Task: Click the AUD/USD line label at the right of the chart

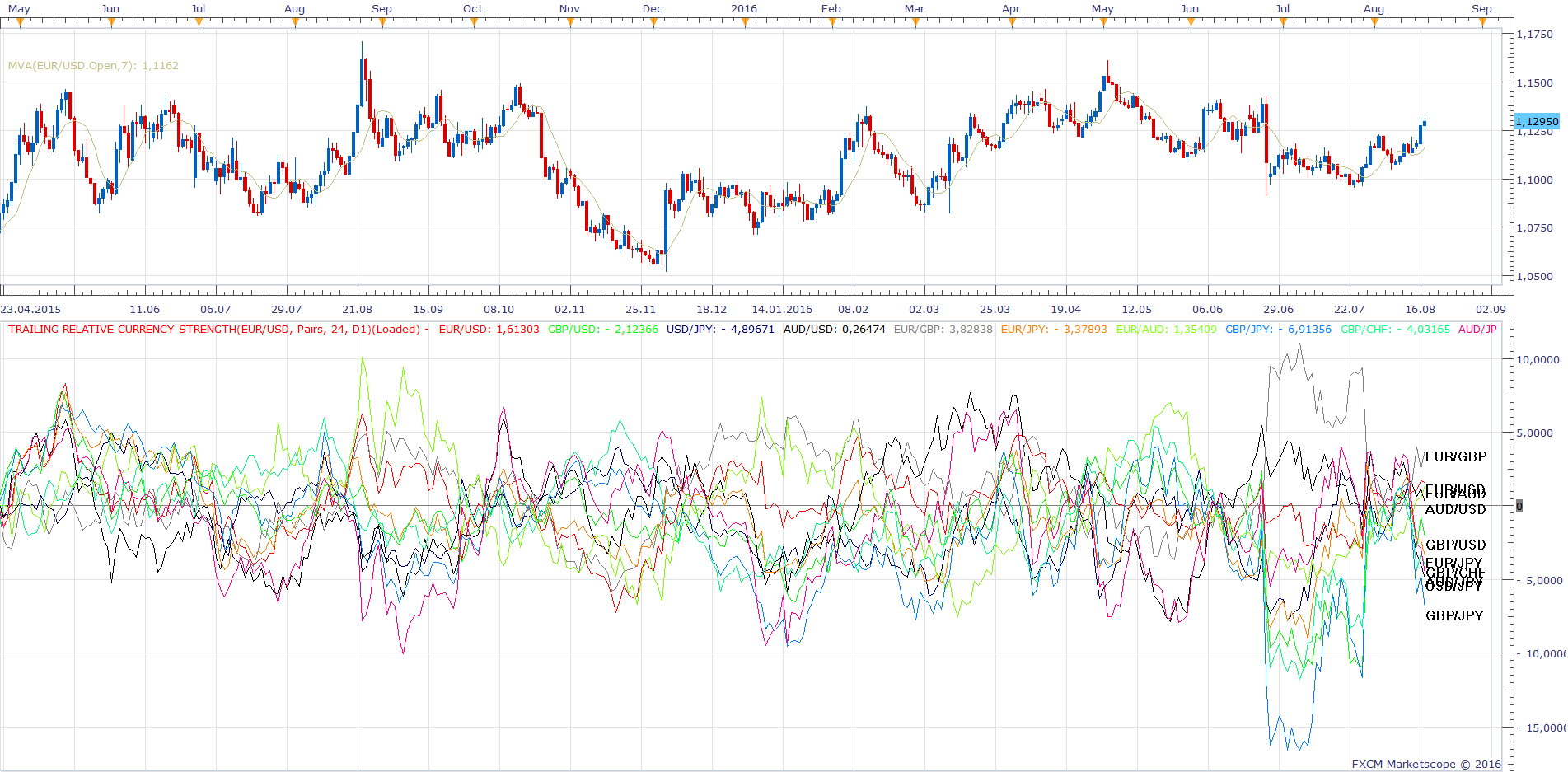Action: pyautogui.click(x=1456, y=509)
